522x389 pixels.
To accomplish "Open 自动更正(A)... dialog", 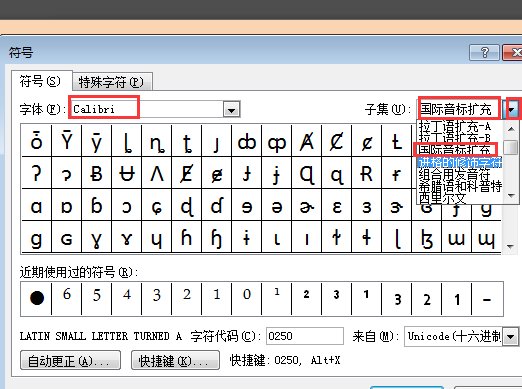I will click(x=70, y=361).
